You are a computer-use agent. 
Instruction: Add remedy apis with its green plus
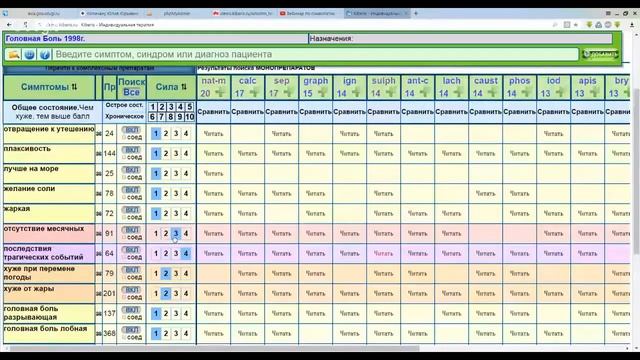594,93
